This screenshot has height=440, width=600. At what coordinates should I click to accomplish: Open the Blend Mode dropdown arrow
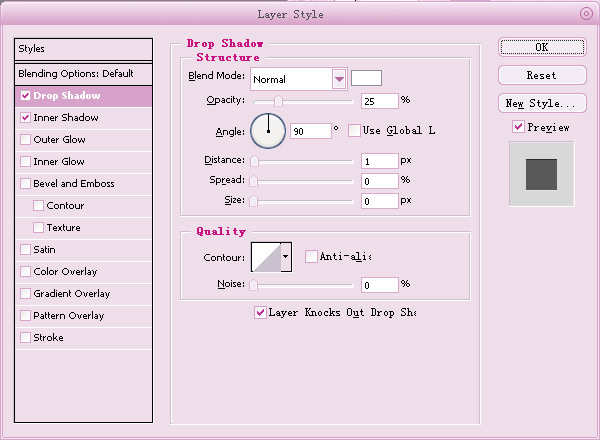(339, 79)
